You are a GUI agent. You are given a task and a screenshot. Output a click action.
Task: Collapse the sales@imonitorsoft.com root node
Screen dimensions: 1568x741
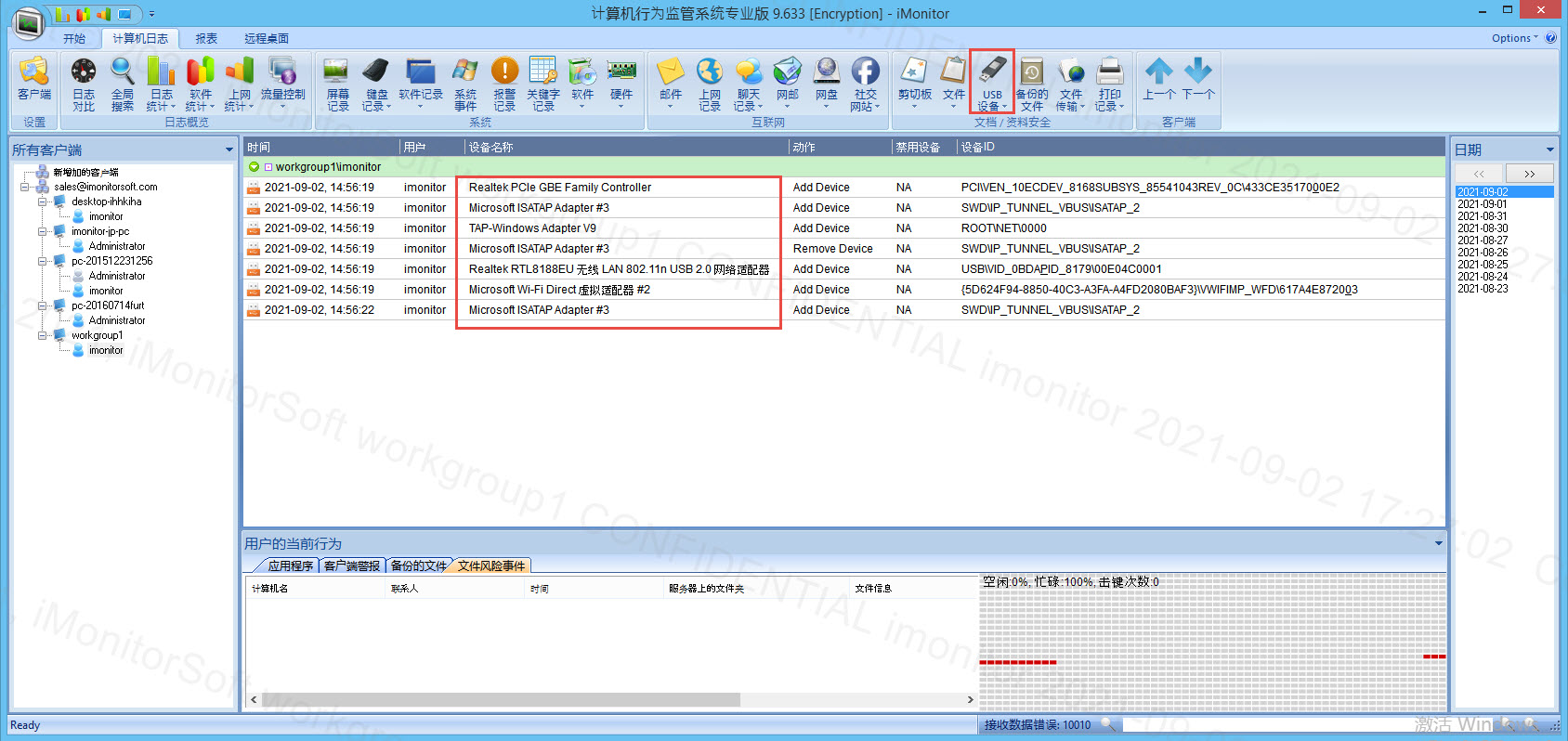click(x=25, y=187)
